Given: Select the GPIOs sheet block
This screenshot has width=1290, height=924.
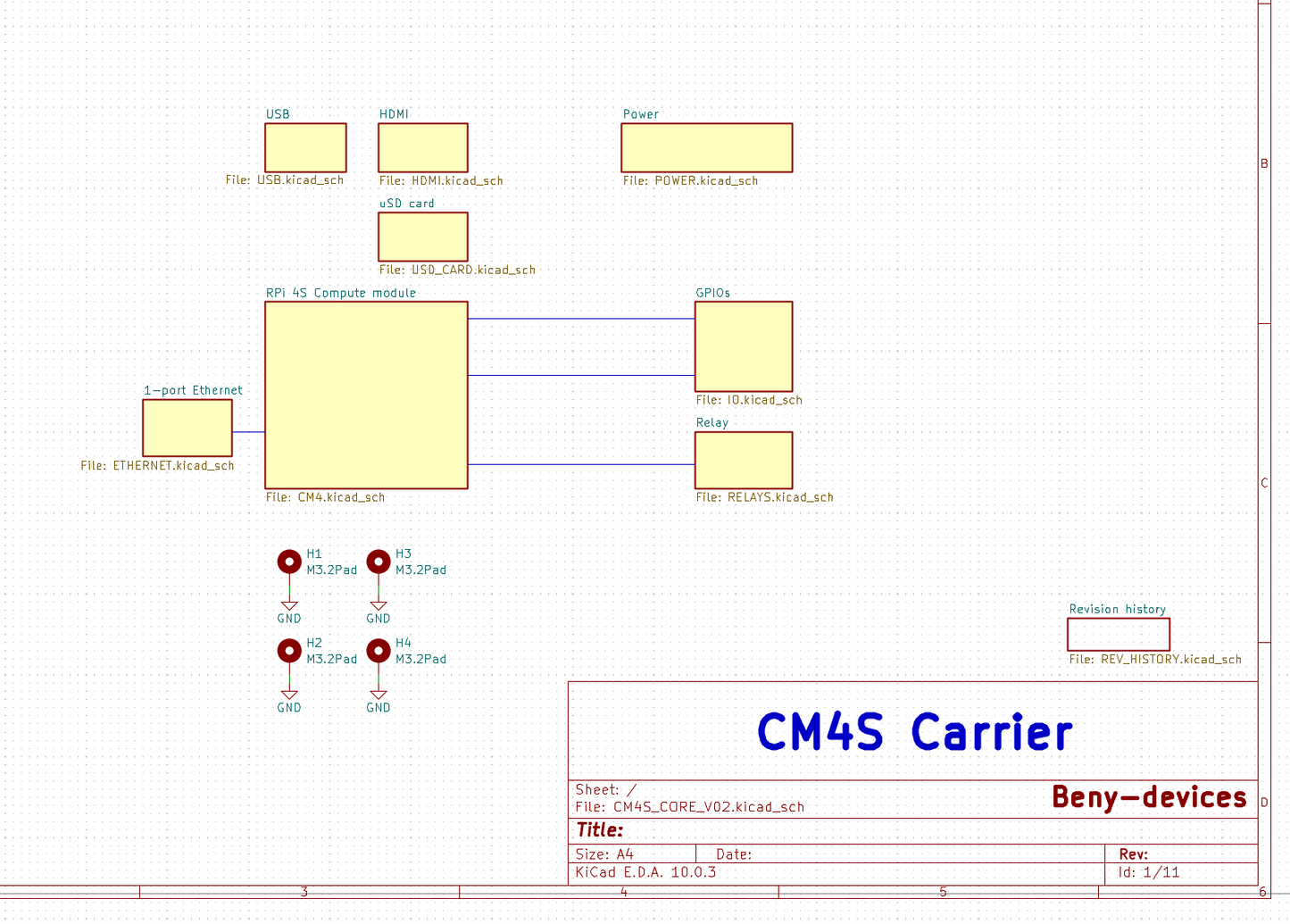Looking at the screenshot, I should [744, 346].
